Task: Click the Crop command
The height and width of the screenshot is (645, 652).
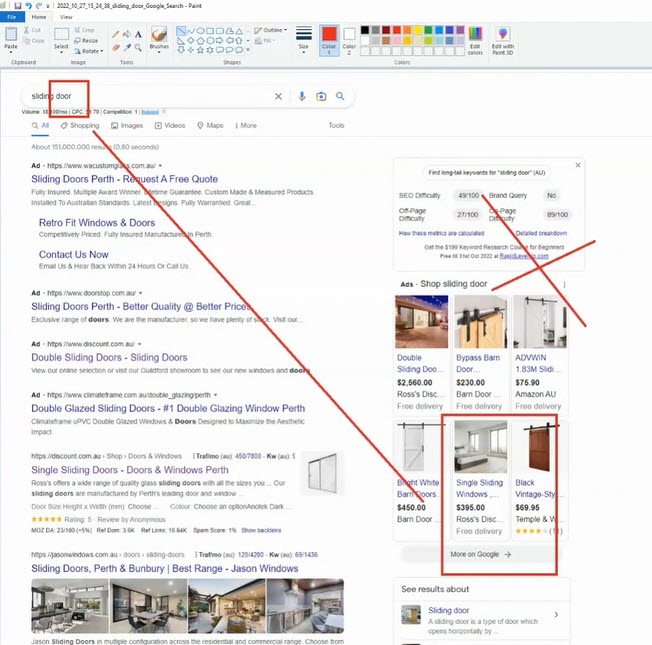Action: tap(84, 30)
